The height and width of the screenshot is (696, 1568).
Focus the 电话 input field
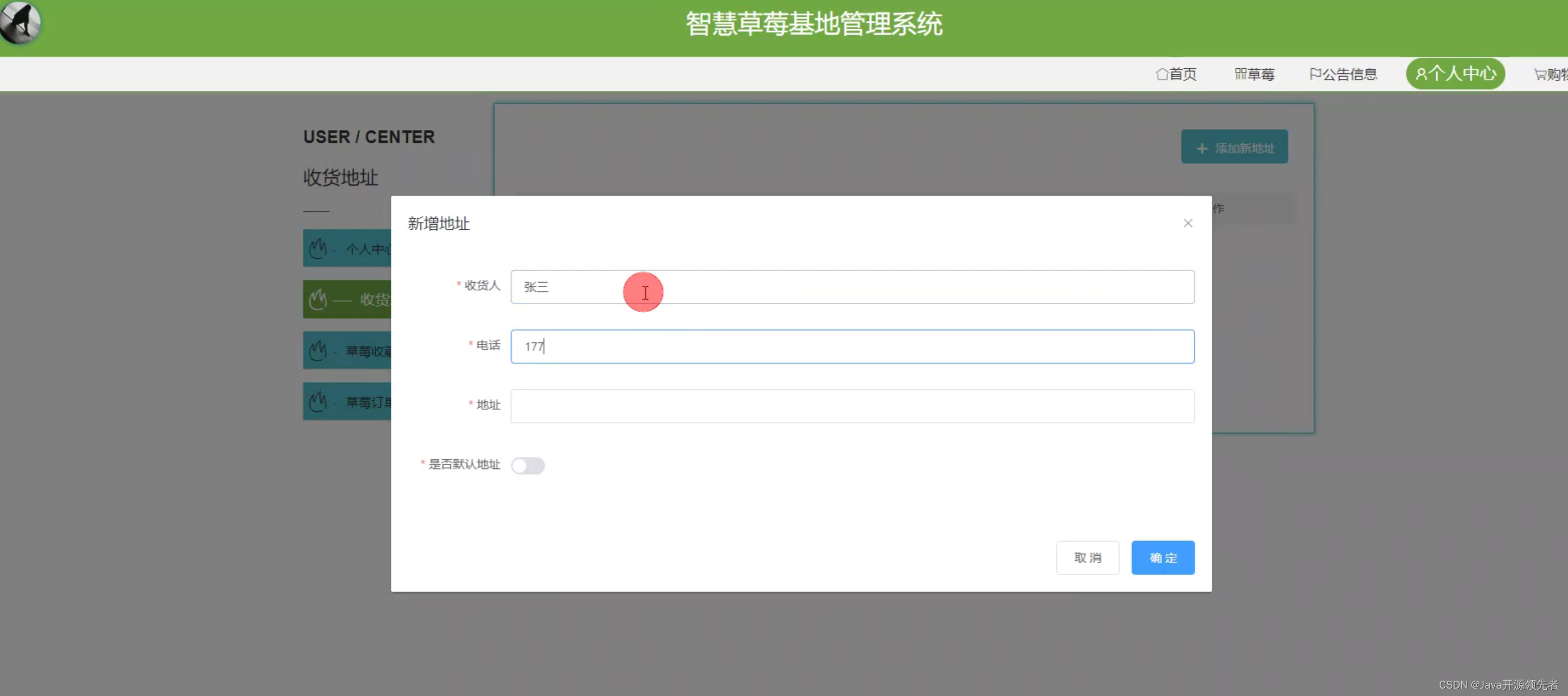pos(852,346)
